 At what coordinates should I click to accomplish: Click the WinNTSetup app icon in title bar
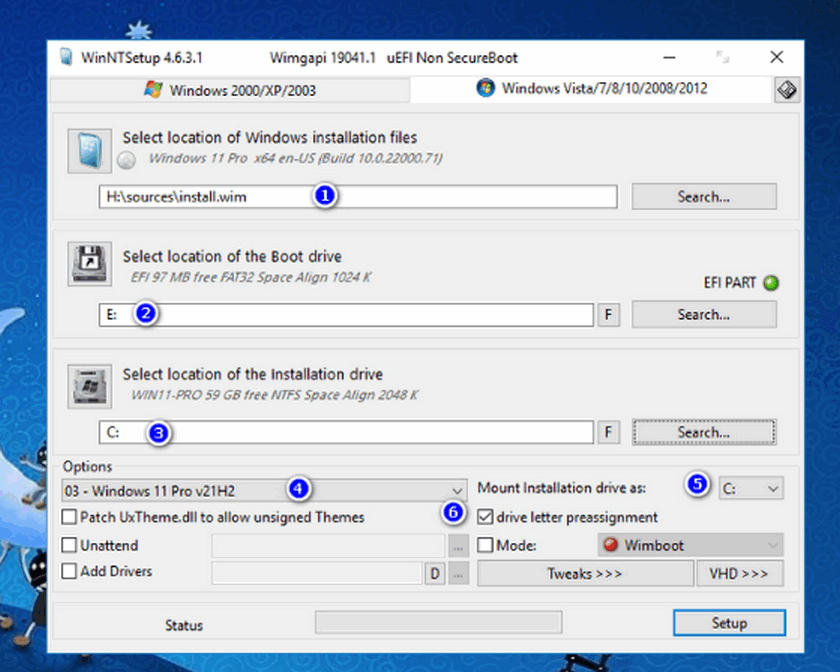click(66, 57)
